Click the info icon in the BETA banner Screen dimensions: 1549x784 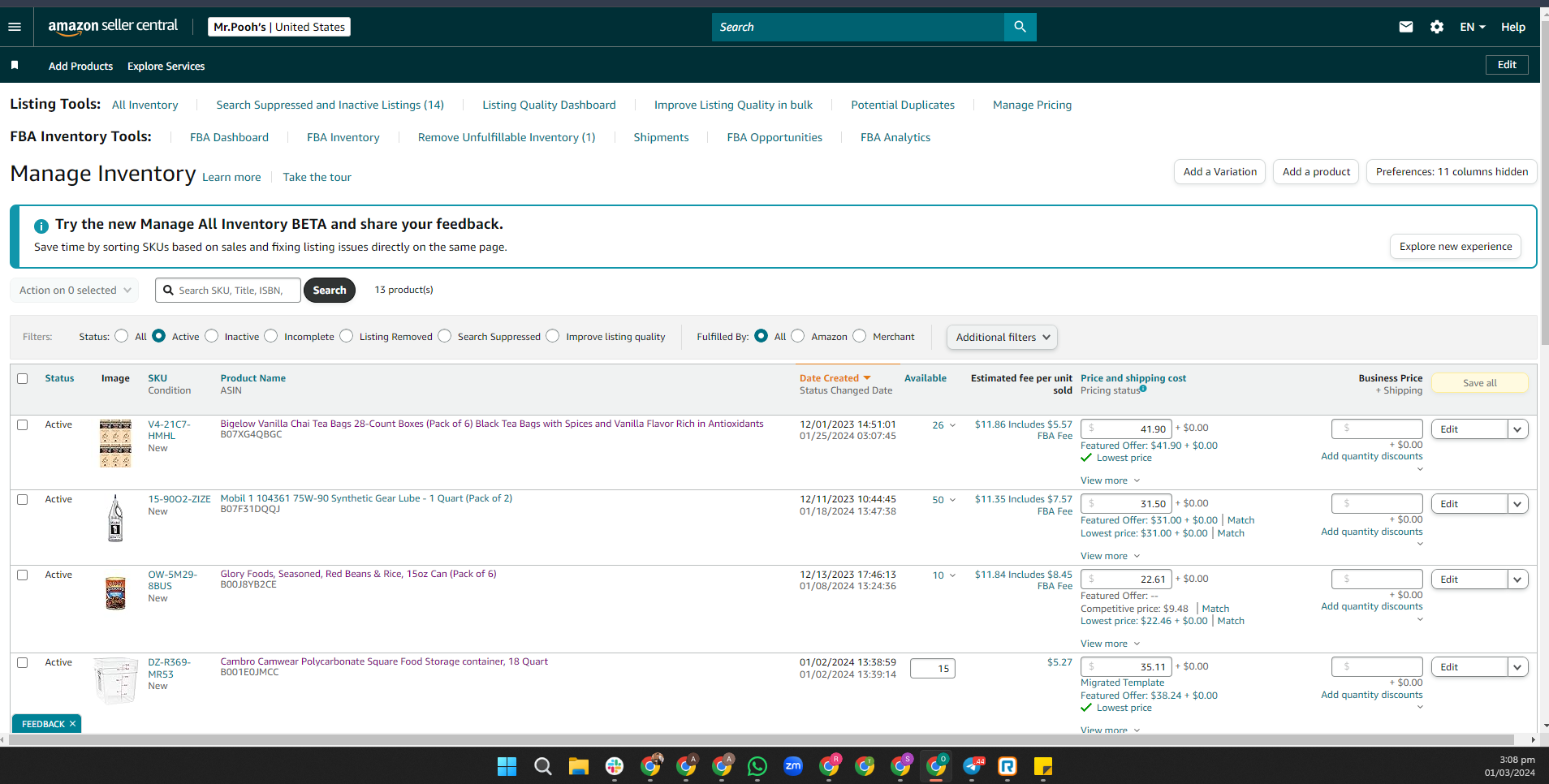click(x=41, y=226)
